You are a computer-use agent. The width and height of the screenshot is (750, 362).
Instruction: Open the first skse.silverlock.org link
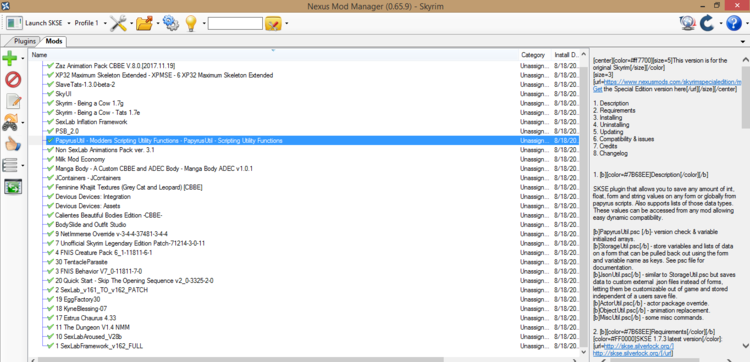coord(639,346)
